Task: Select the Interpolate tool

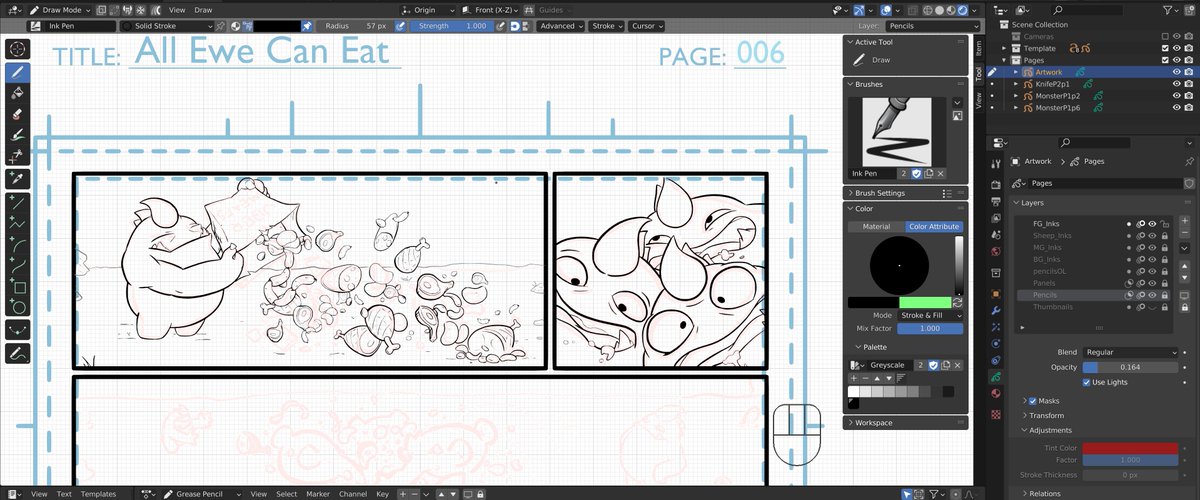Action: tap(18, 330)
